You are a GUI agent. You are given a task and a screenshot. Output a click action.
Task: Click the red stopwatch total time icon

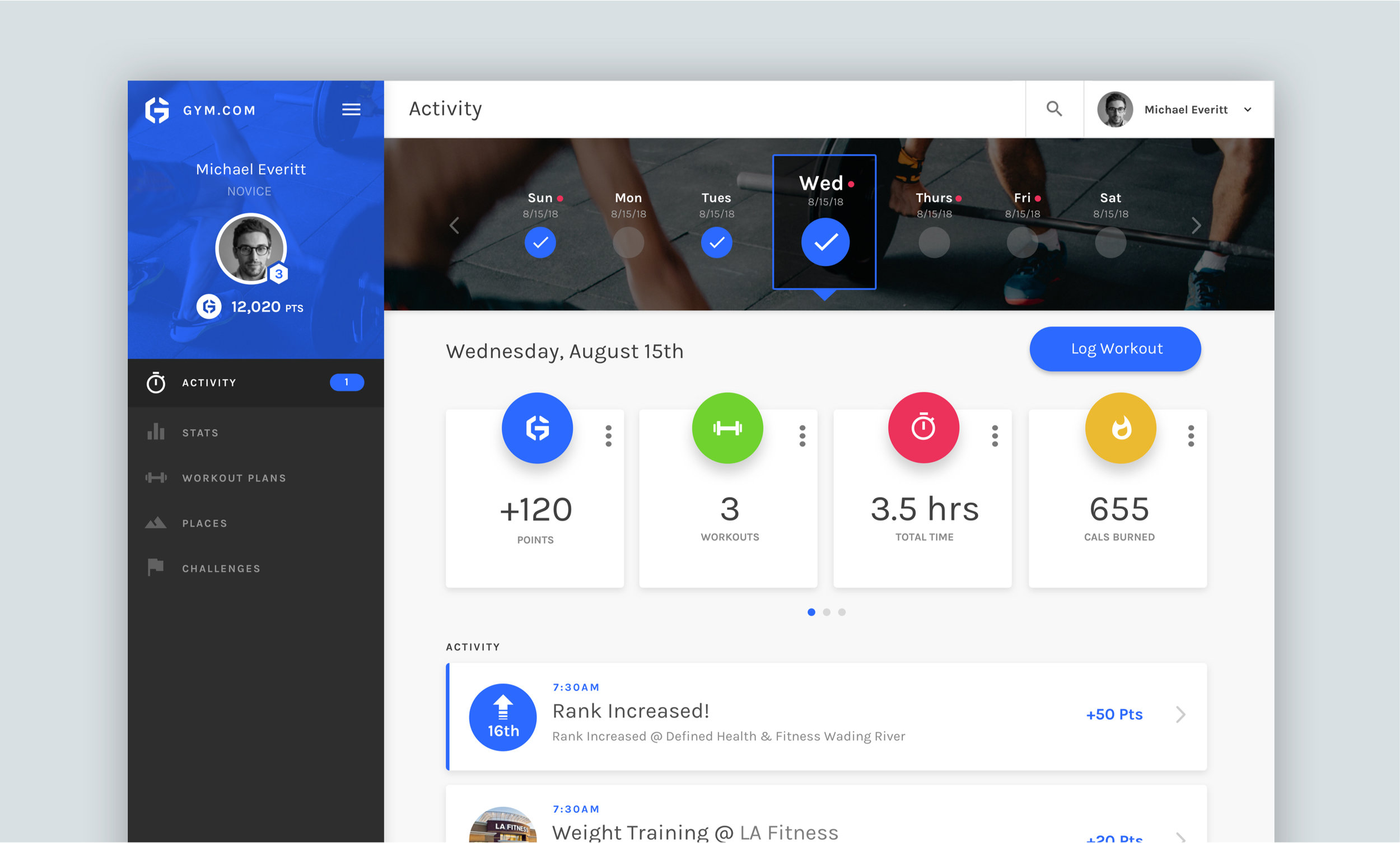point(923,428)
